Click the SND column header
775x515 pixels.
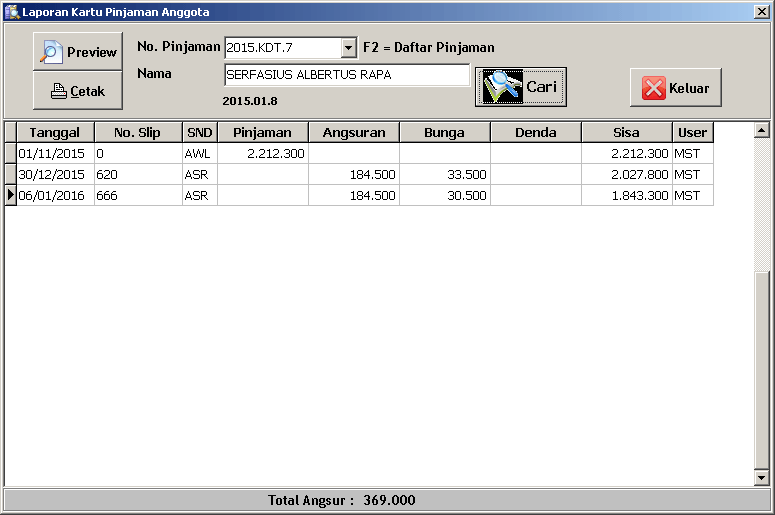200,132
